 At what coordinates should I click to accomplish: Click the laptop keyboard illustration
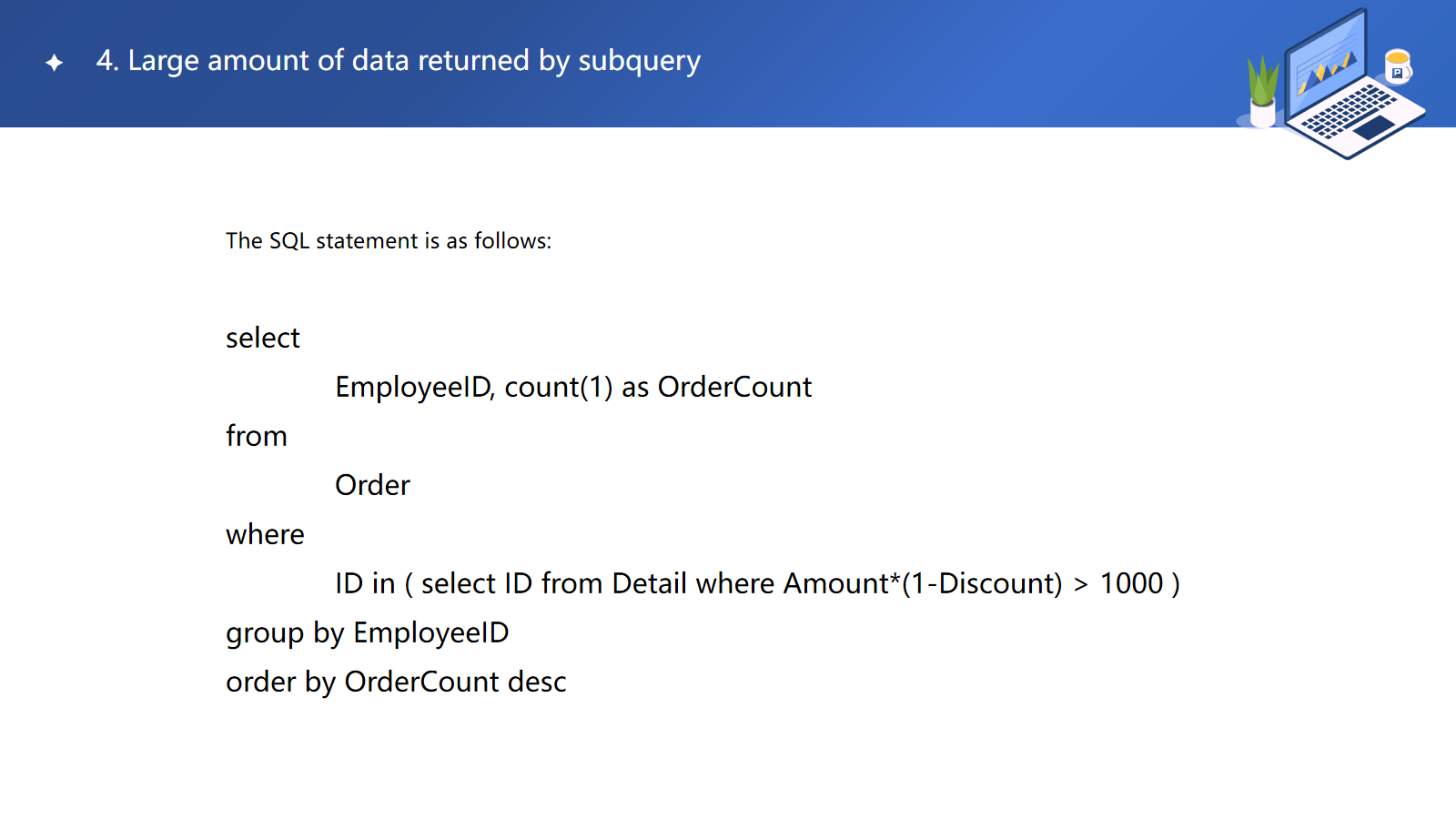point(1349,111)
